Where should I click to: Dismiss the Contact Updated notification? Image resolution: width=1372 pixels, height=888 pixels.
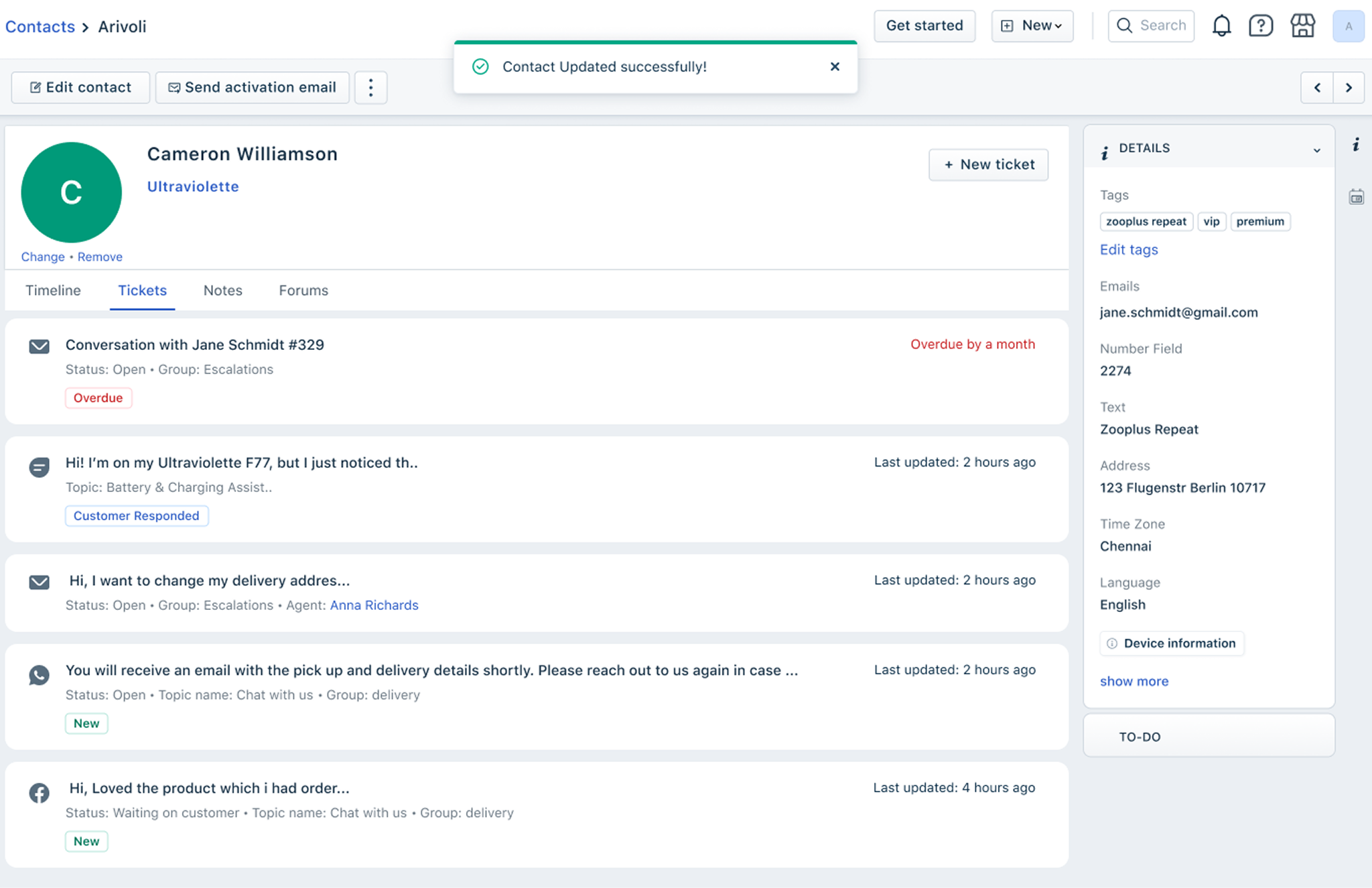click(835, 66)
